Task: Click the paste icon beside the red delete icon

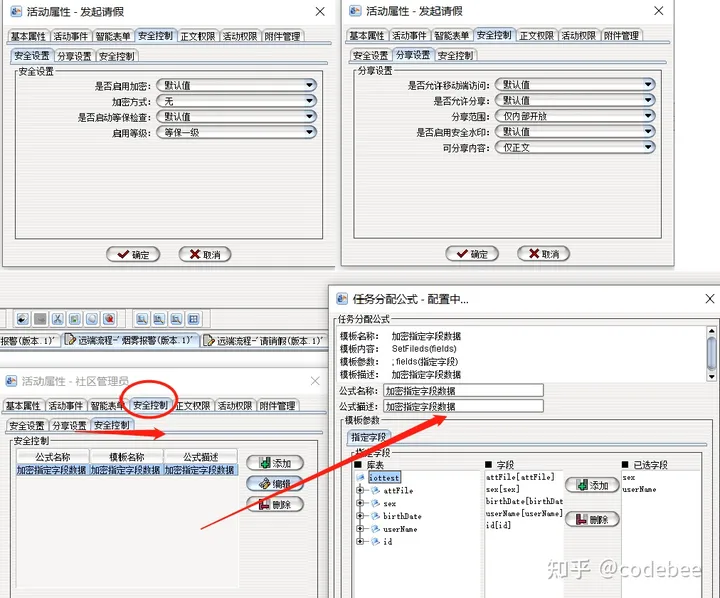Action: point(92,319)
